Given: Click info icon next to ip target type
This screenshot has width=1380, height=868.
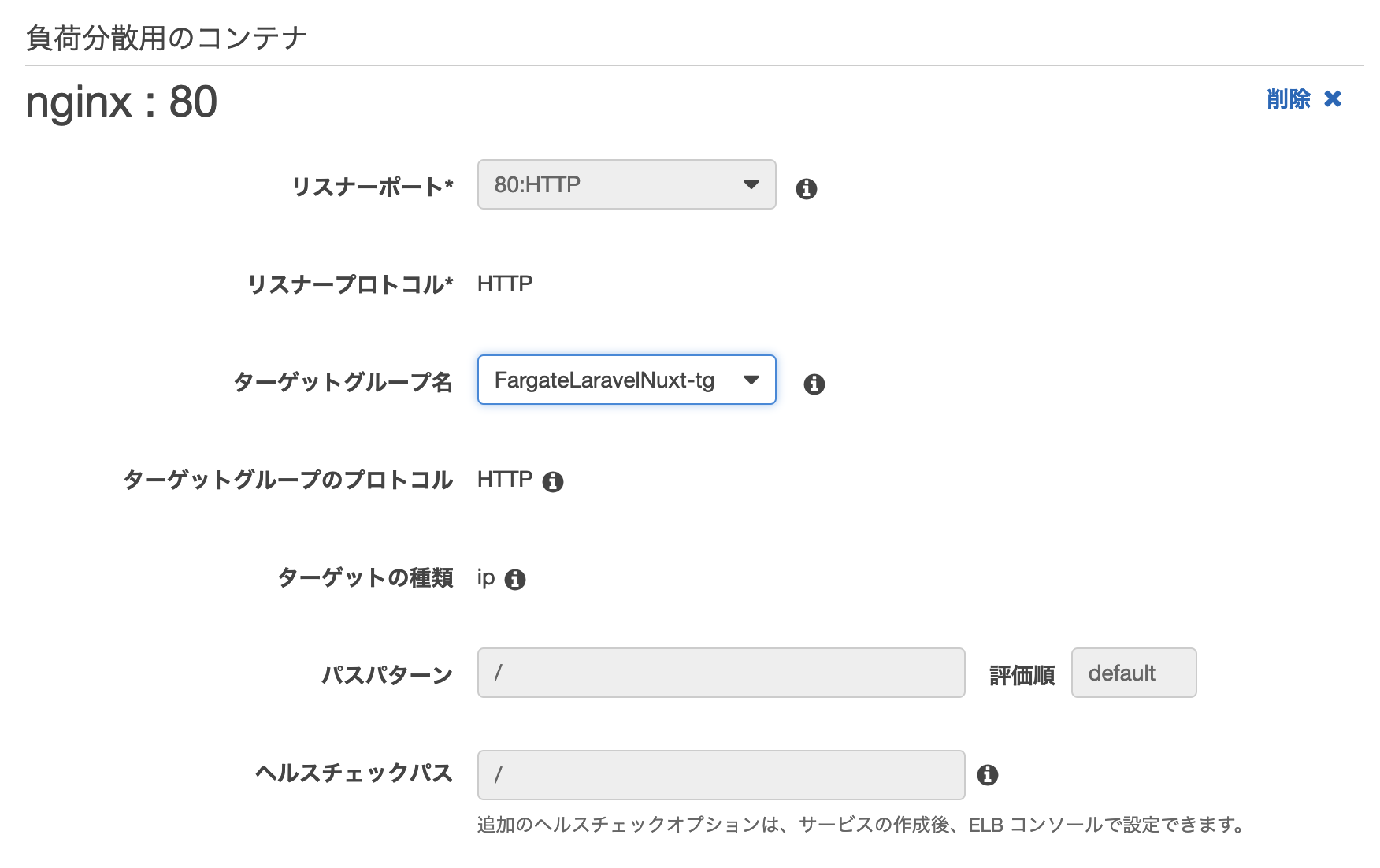Looking at the screenshot, I should click(x=515, y=580).
